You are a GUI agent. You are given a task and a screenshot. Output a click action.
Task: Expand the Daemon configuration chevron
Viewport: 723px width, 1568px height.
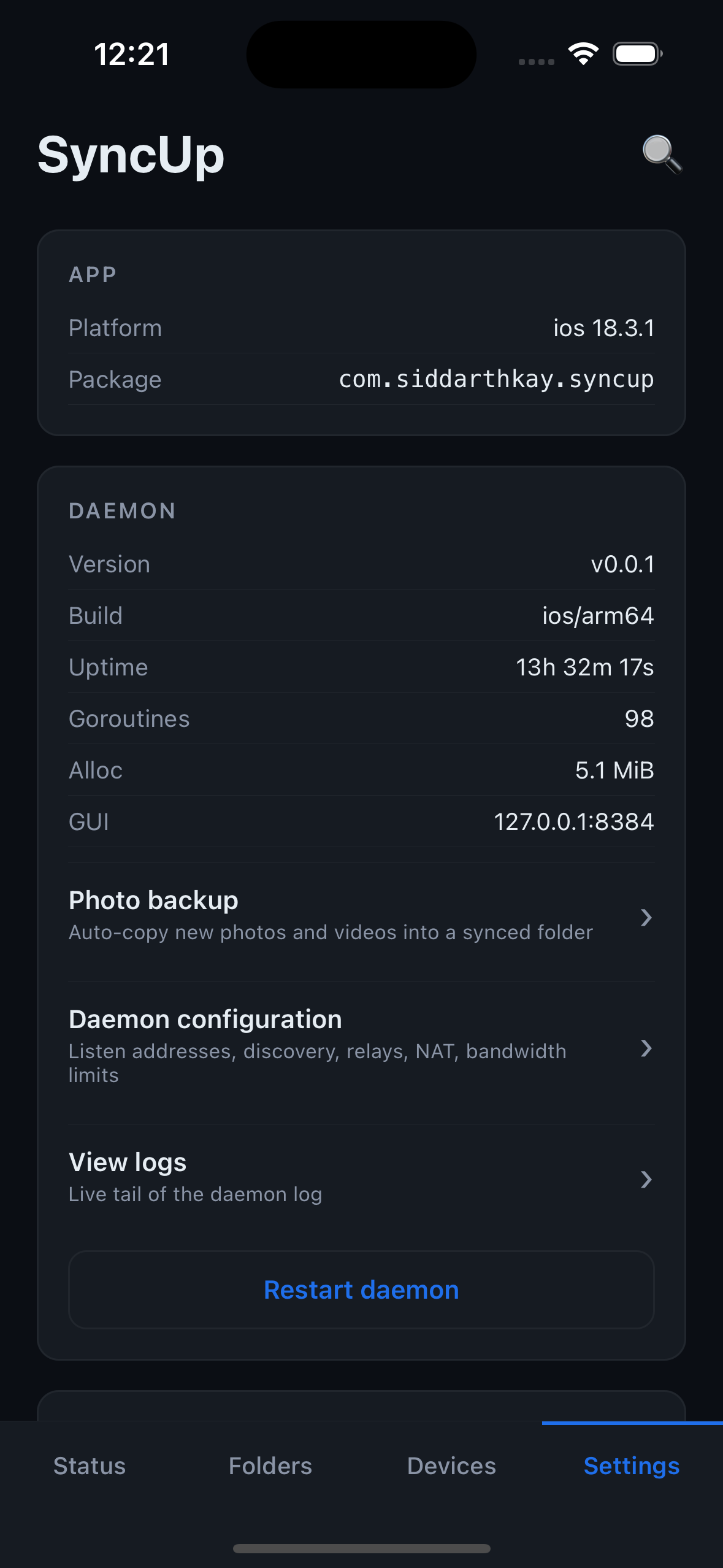pyautogui.click(x=646, y=1048)
